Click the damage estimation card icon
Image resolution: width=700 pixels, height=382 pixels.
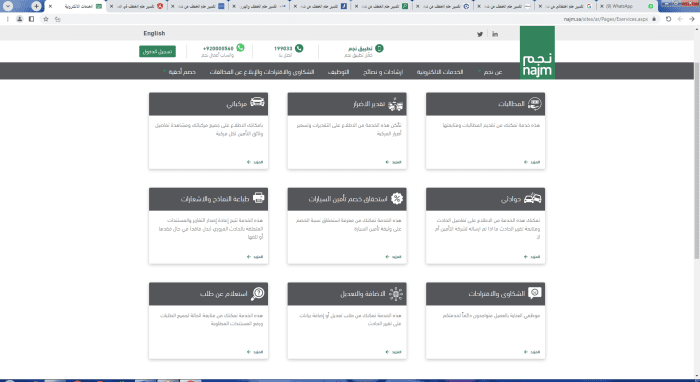(x=396, y=104)
